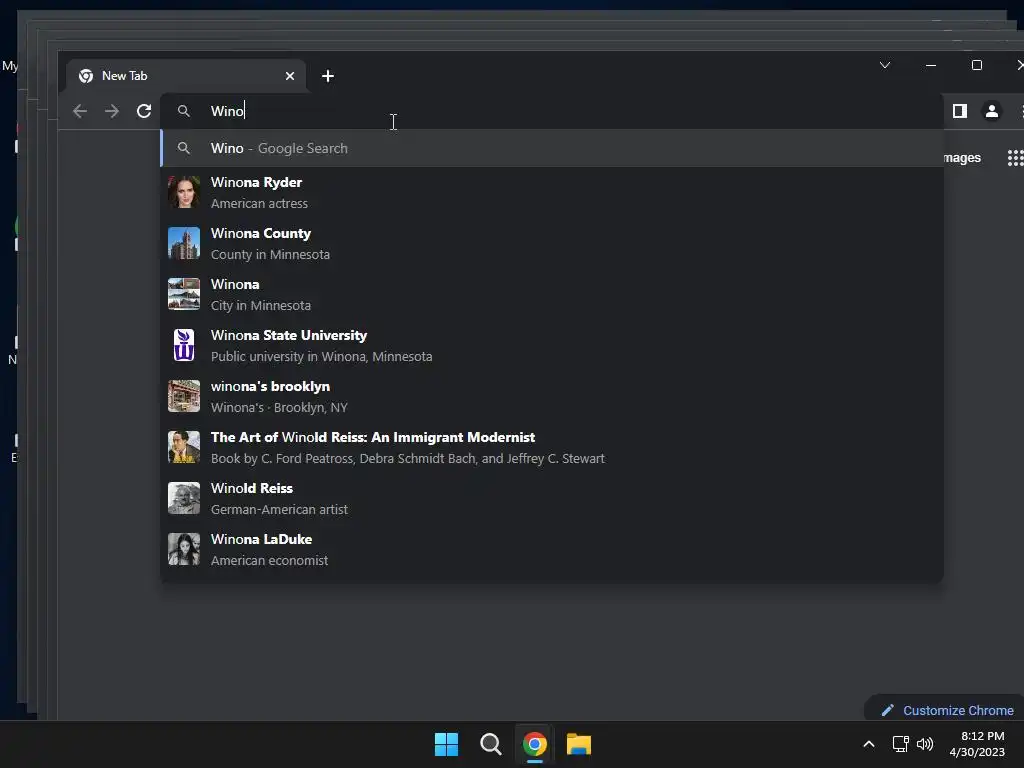This screenshot has width=1024, height=768.
Task: Click "County in Minnesota" description text
Action: (x=270, y=255)
